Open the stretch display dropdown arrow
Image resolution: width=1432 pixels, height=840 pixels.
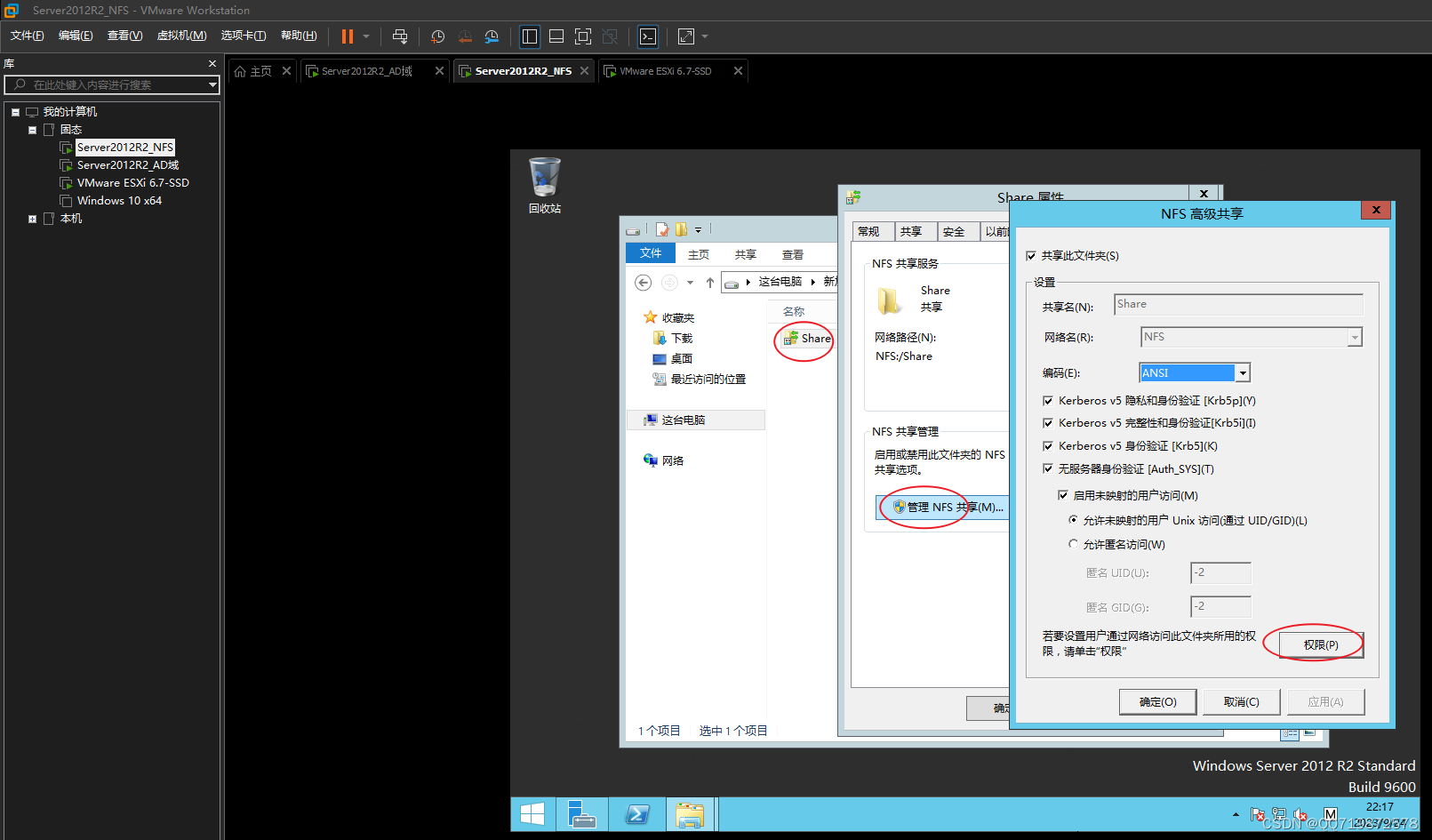pos(705,36)
